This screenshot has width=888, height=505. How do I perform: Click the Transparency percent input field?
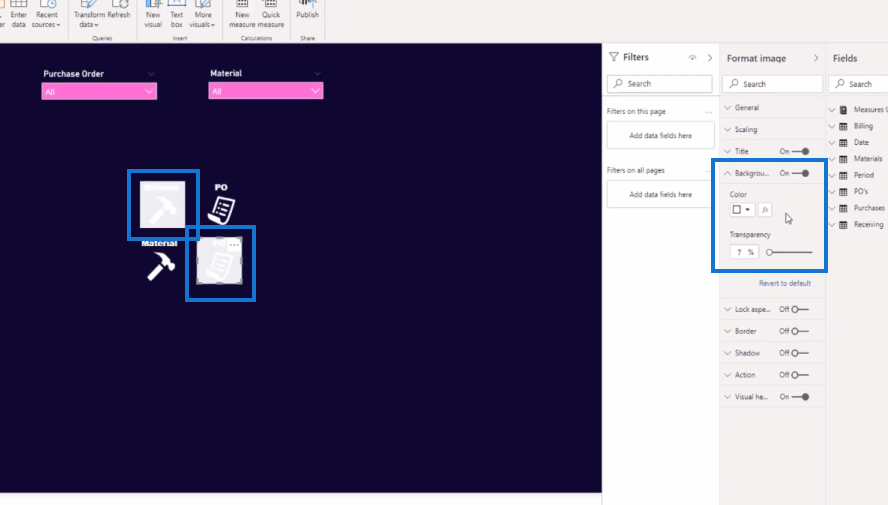[744, 252]
